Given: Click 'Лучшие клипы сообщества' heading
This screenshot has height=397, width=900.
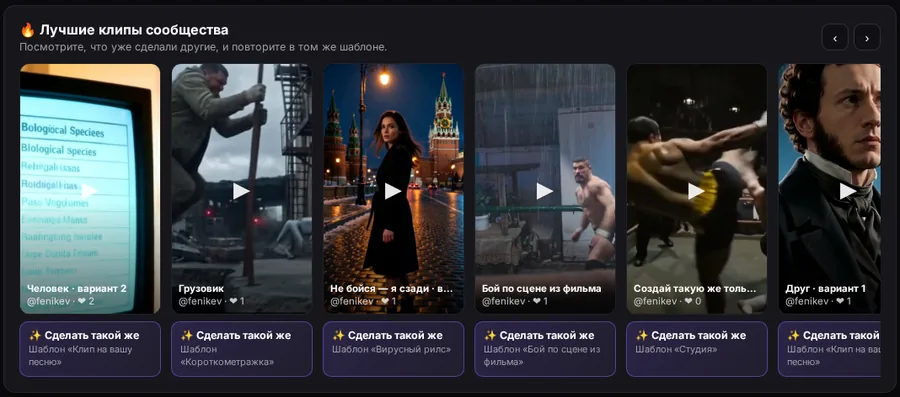Looking at the screenshot, I should click(134, 30).
